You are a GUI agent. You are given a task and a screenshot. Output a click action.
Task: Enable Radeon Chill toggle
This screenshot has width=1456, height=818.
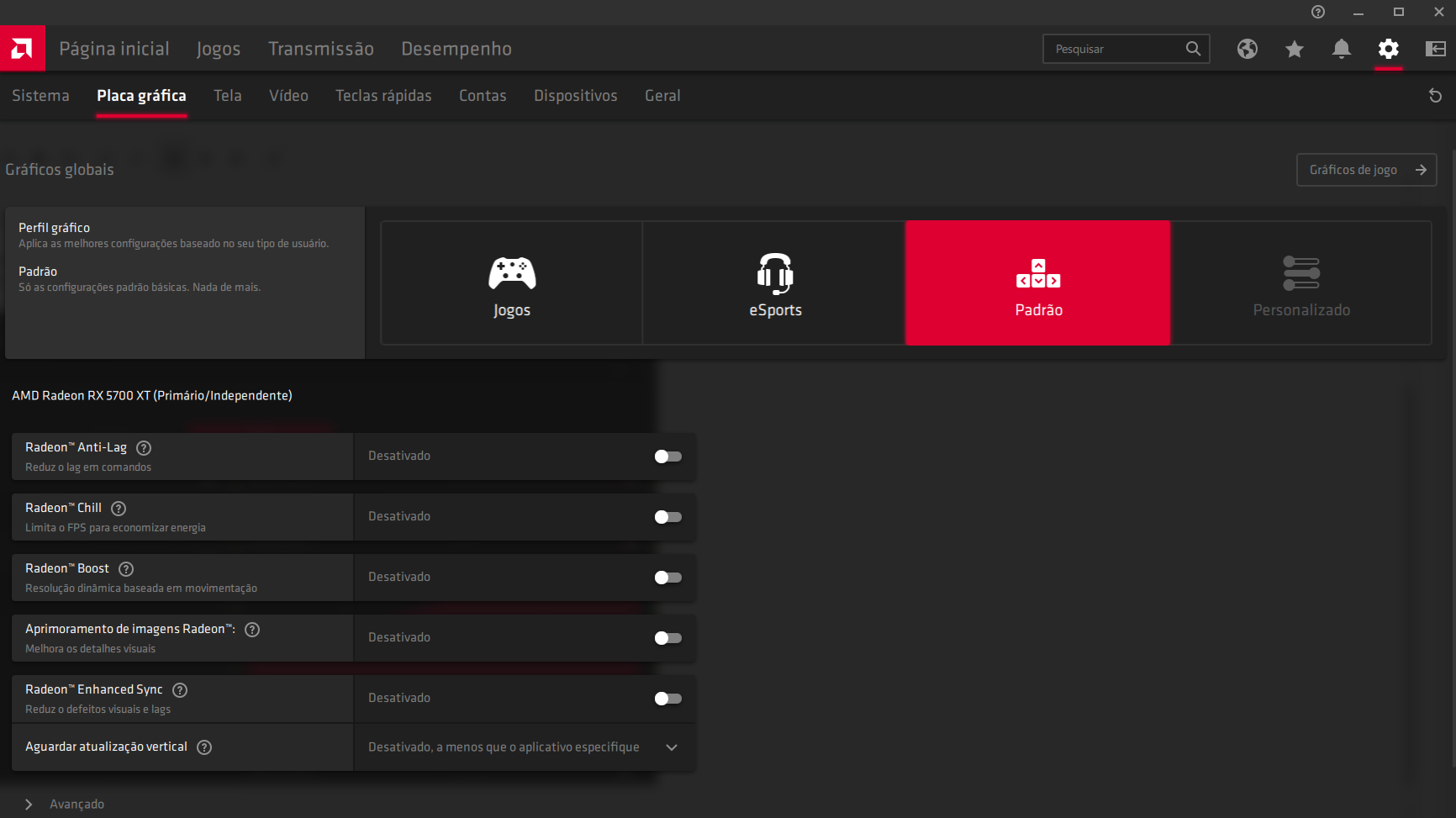click(x=668, y=517)
